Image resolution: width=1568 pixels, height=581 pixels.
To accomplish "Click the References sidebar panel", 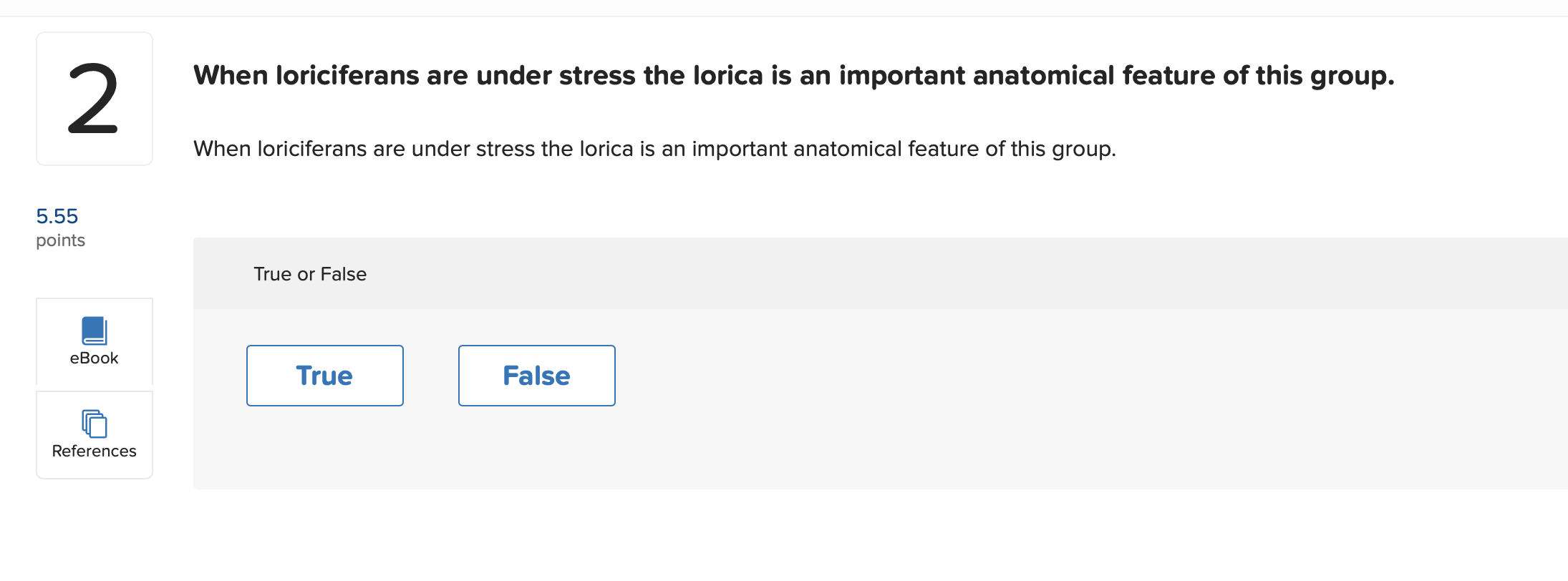I will 94,434.
